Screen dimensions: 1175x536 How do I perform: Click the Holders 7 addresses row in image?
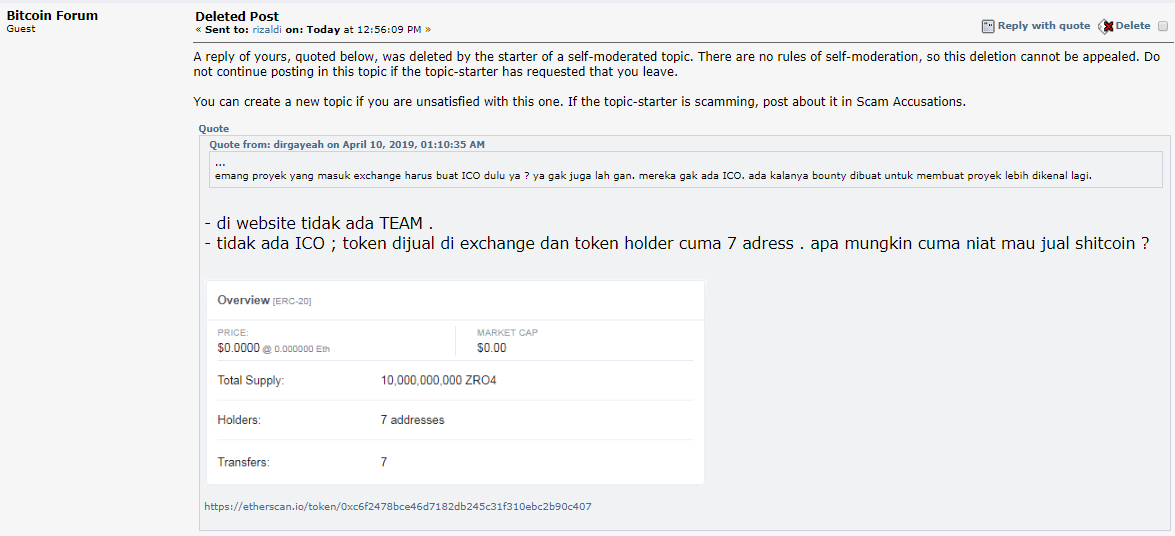coord(456,420)
